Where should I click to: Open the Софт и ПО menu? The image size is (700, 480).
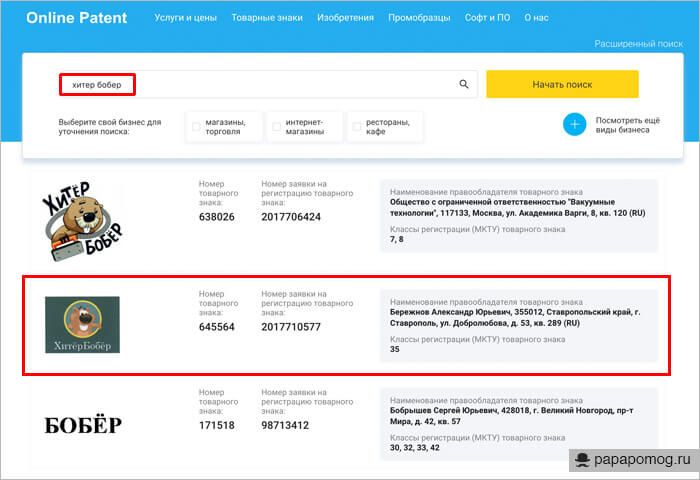click(x=488, y=18)
